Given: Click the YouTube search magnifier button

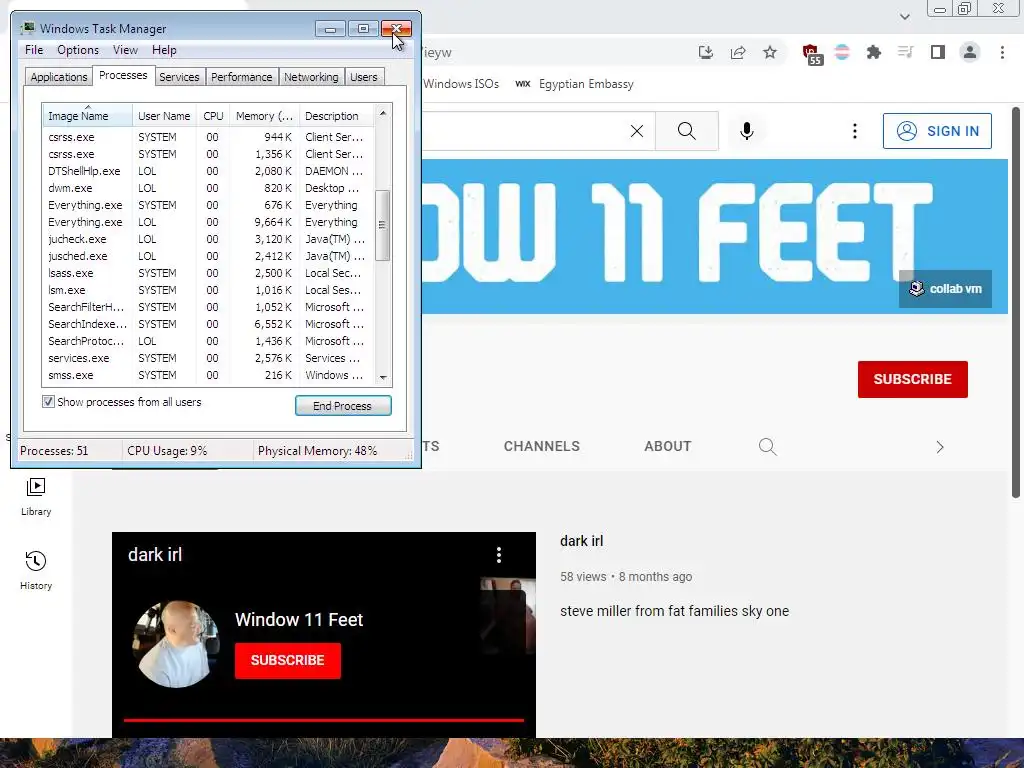Looking at the screenshot, I should coord(686,131).
